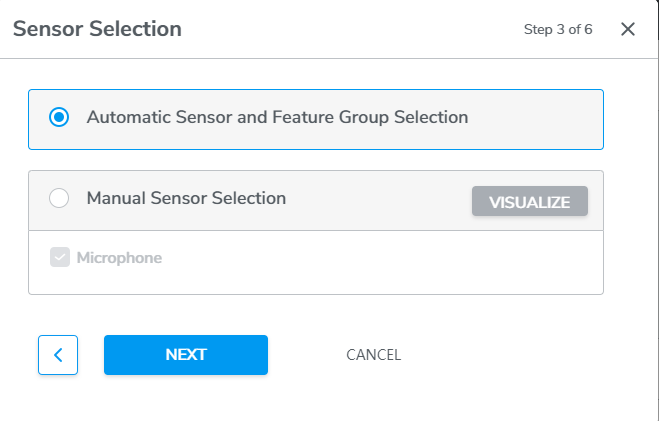
Task: Click the checkmark icon beside Microphone
Action: [60, 257]
